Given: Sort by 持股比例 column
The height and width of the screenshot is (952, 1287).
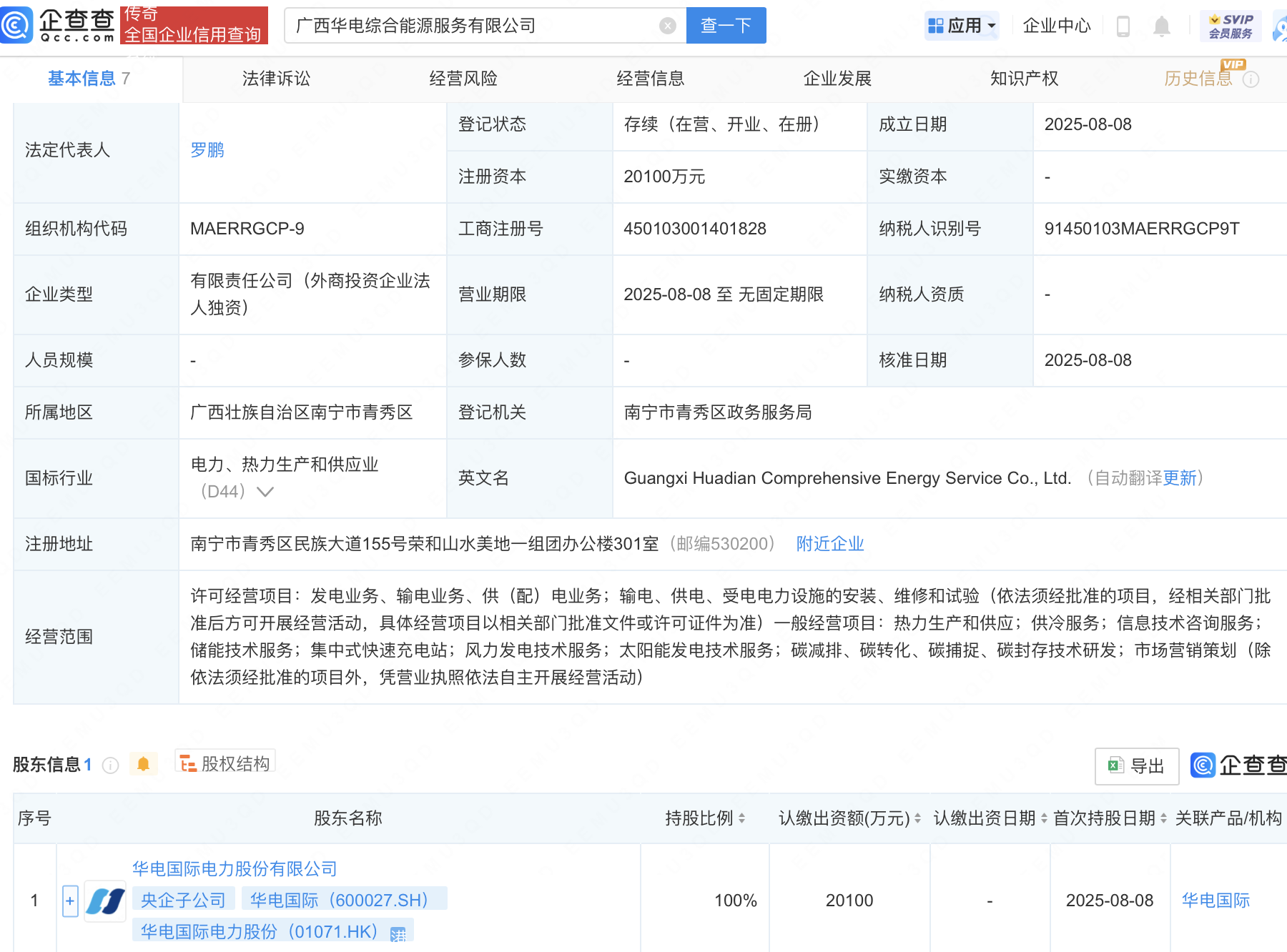Looking at the screenshot, I should [x=741, y=818].
